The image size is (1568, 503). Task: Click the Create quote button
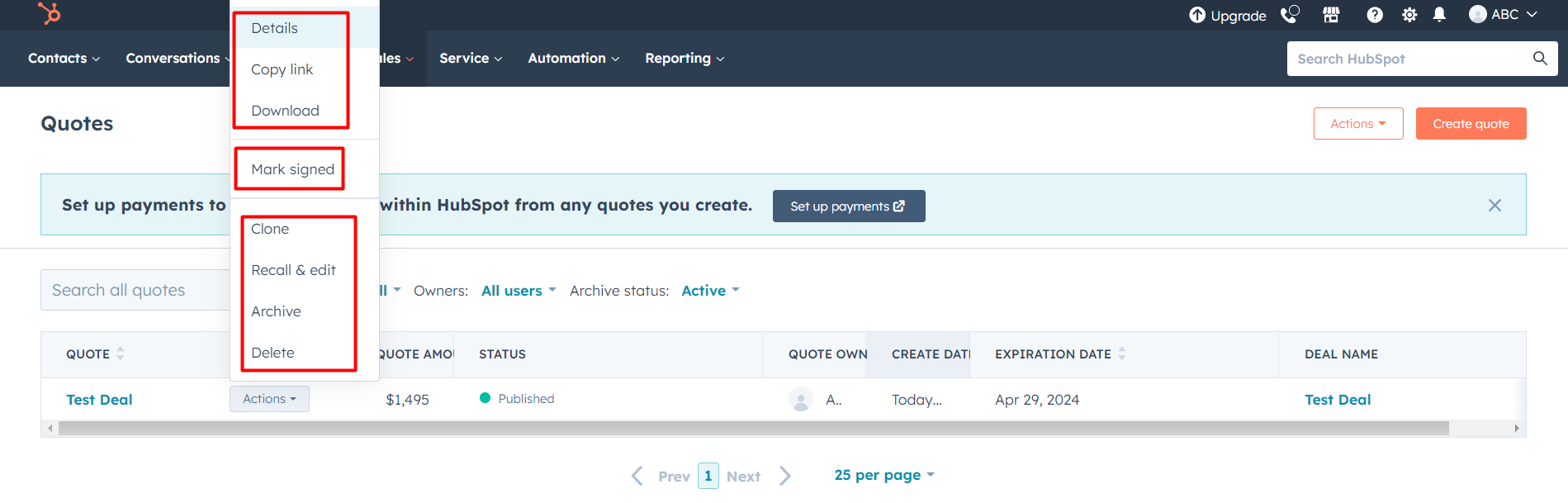point(1471,123)
